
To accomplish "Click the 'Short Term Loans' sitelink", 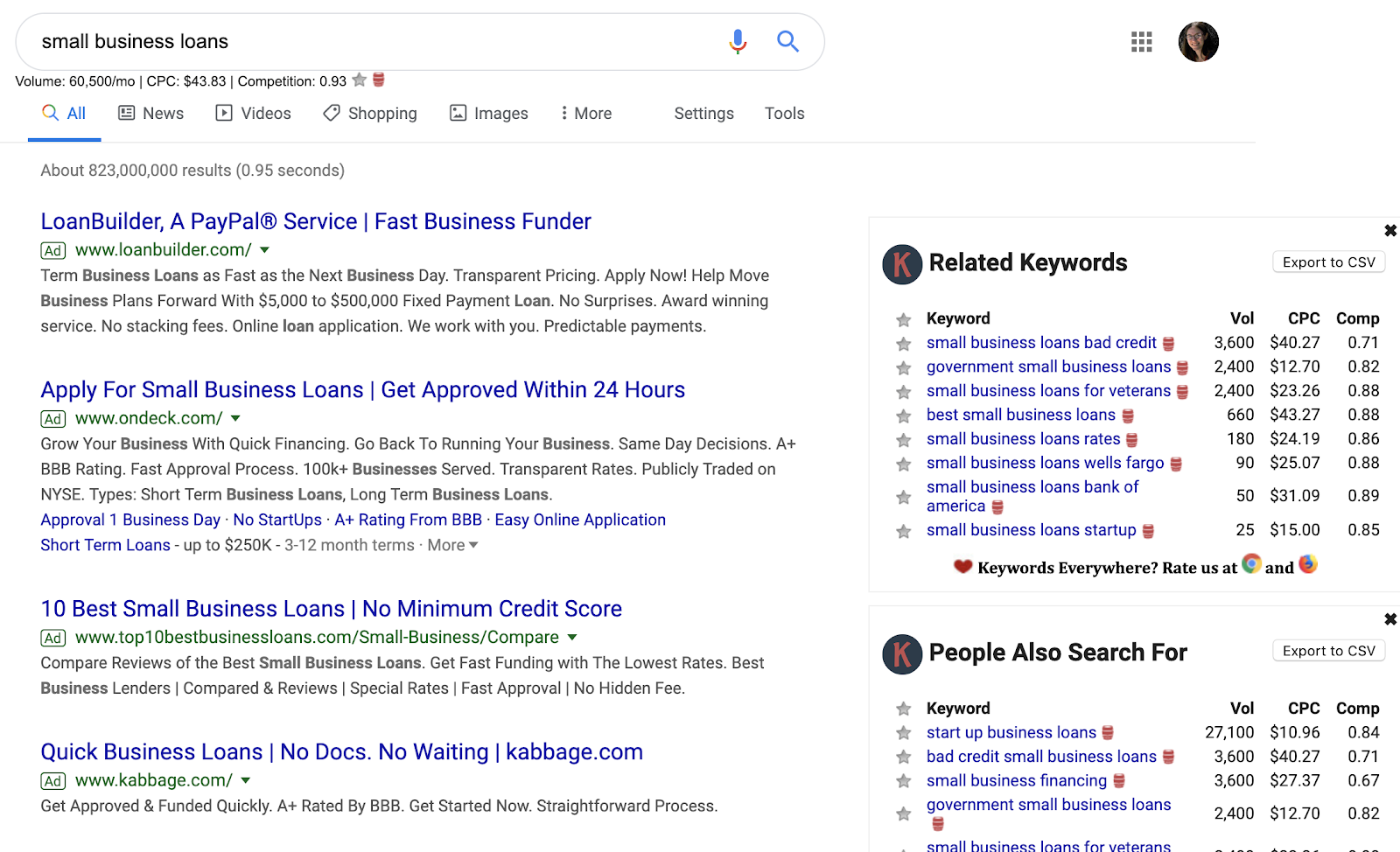I will click(x=105, y=546).
